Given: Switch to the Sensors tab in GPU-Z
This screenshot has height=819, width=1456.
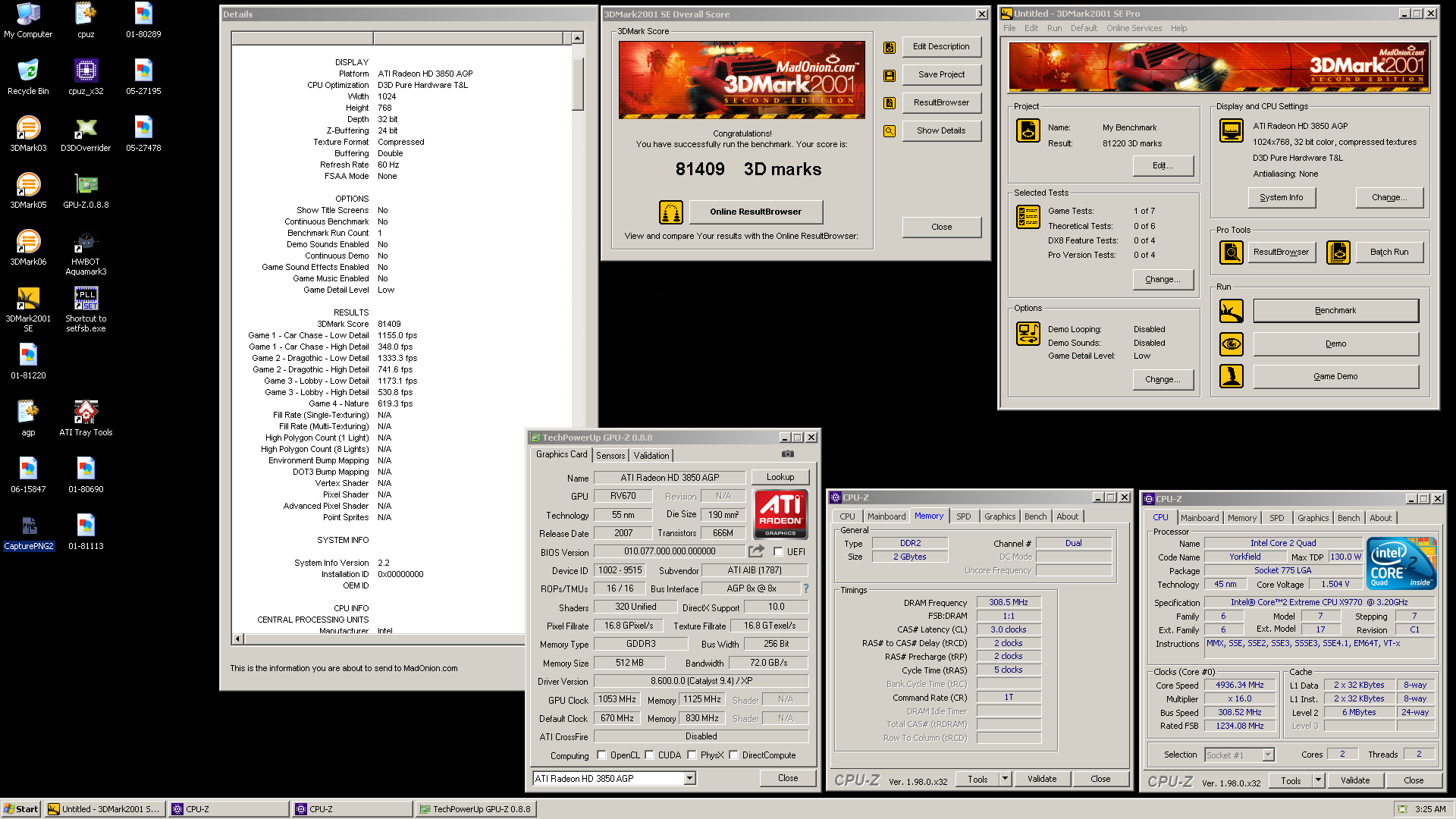Looking at the screenshot, I should point(610,456).
